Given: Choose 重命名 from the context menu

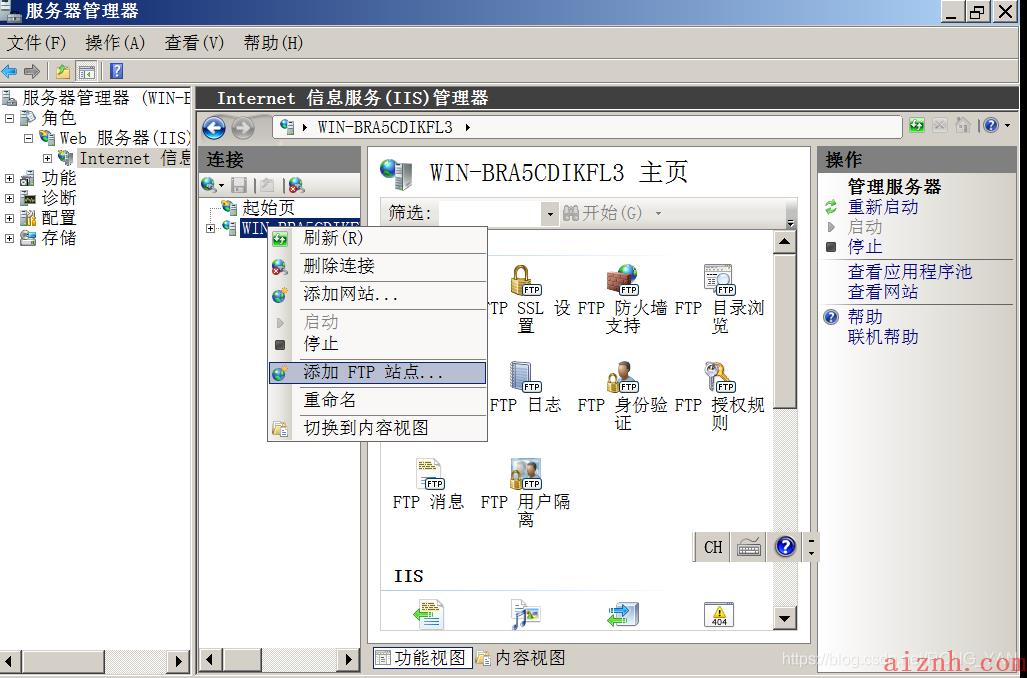Looking at the screenshot, I should click(378, 400).
